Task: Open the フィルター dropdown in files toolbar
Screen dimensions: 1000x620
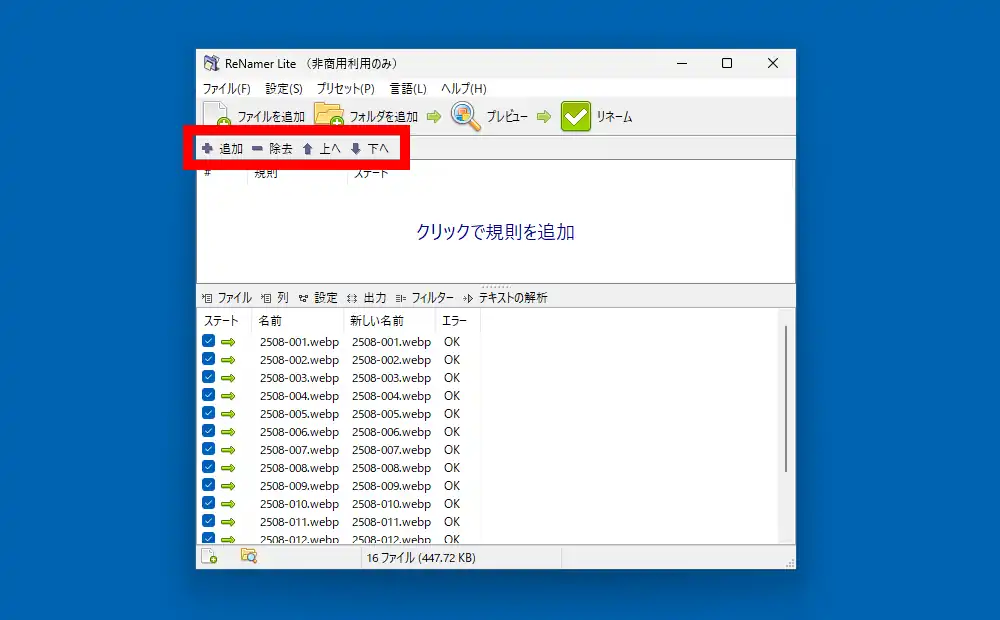Action: [425, 298]
